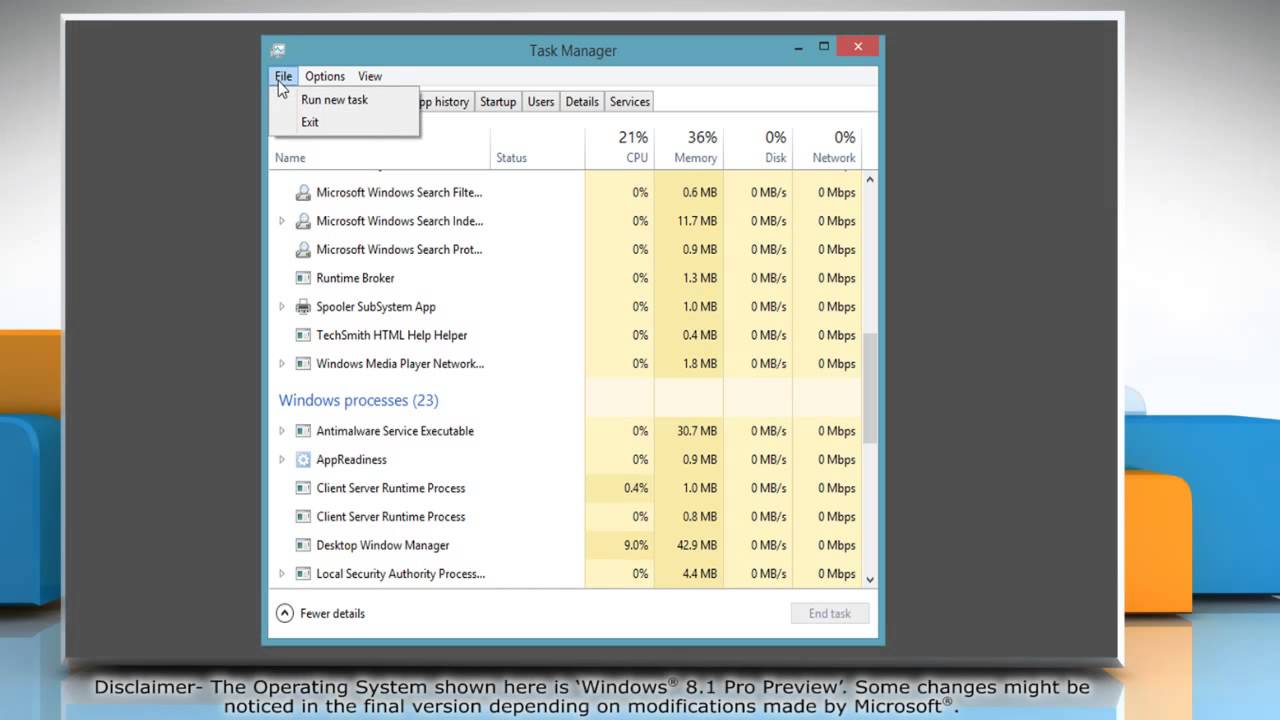
Task: Click the Windows Media Player Network icon
Action: (303, 364)
